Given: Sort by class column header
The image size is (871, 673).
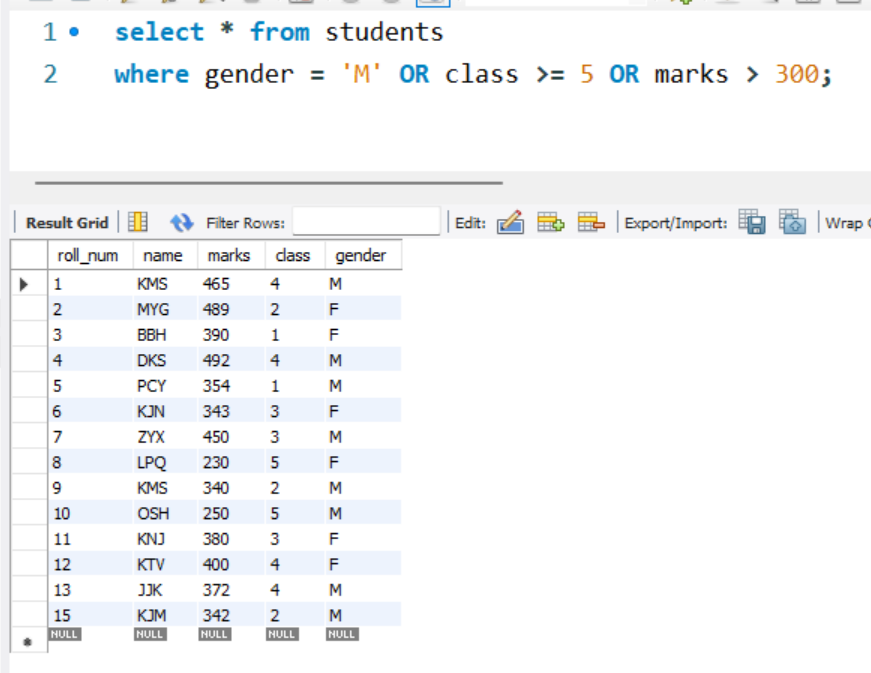Looking at the screenshot, I should click(293, 255).
